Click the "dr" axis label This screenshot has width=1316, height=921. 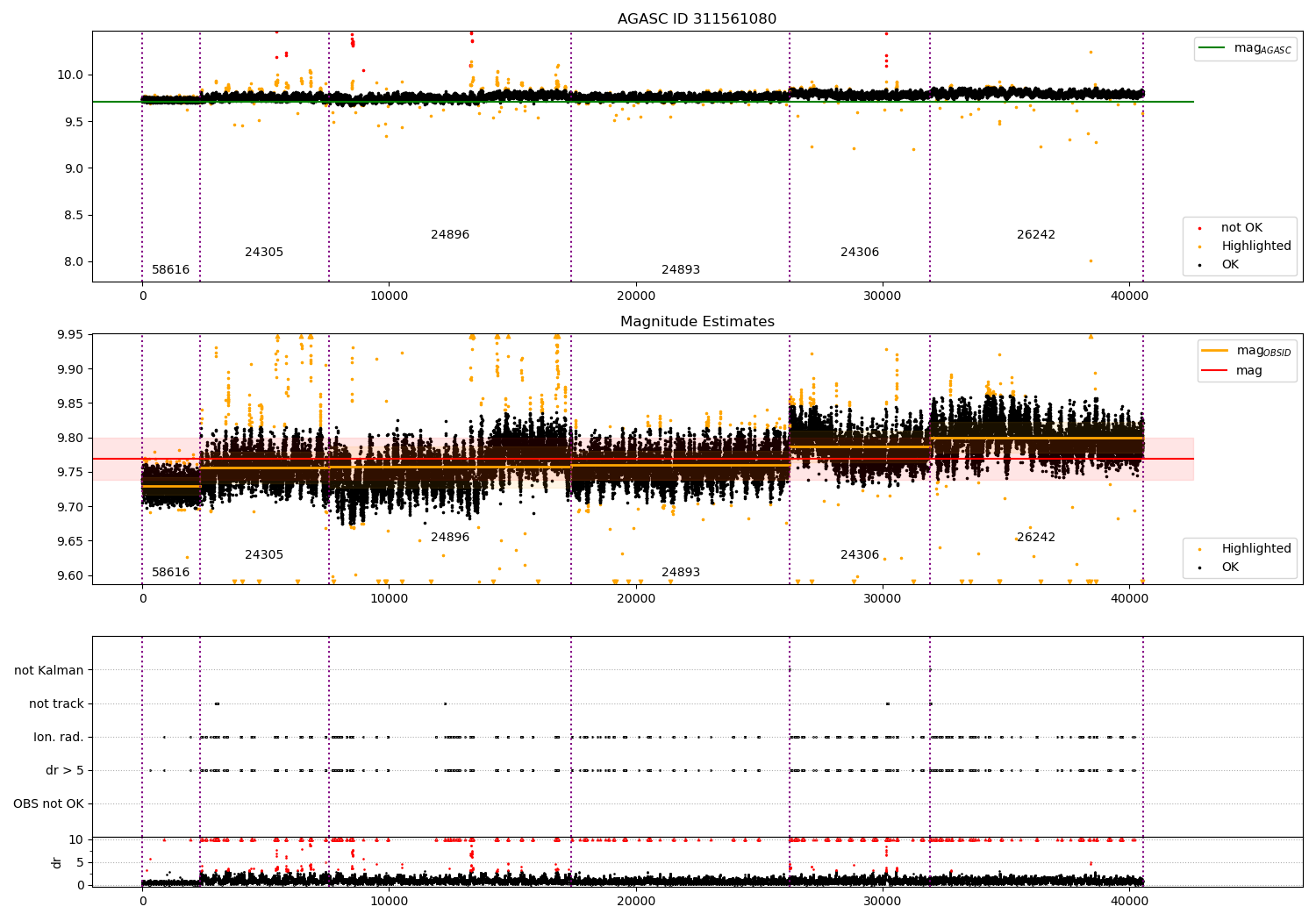(57, 862)
